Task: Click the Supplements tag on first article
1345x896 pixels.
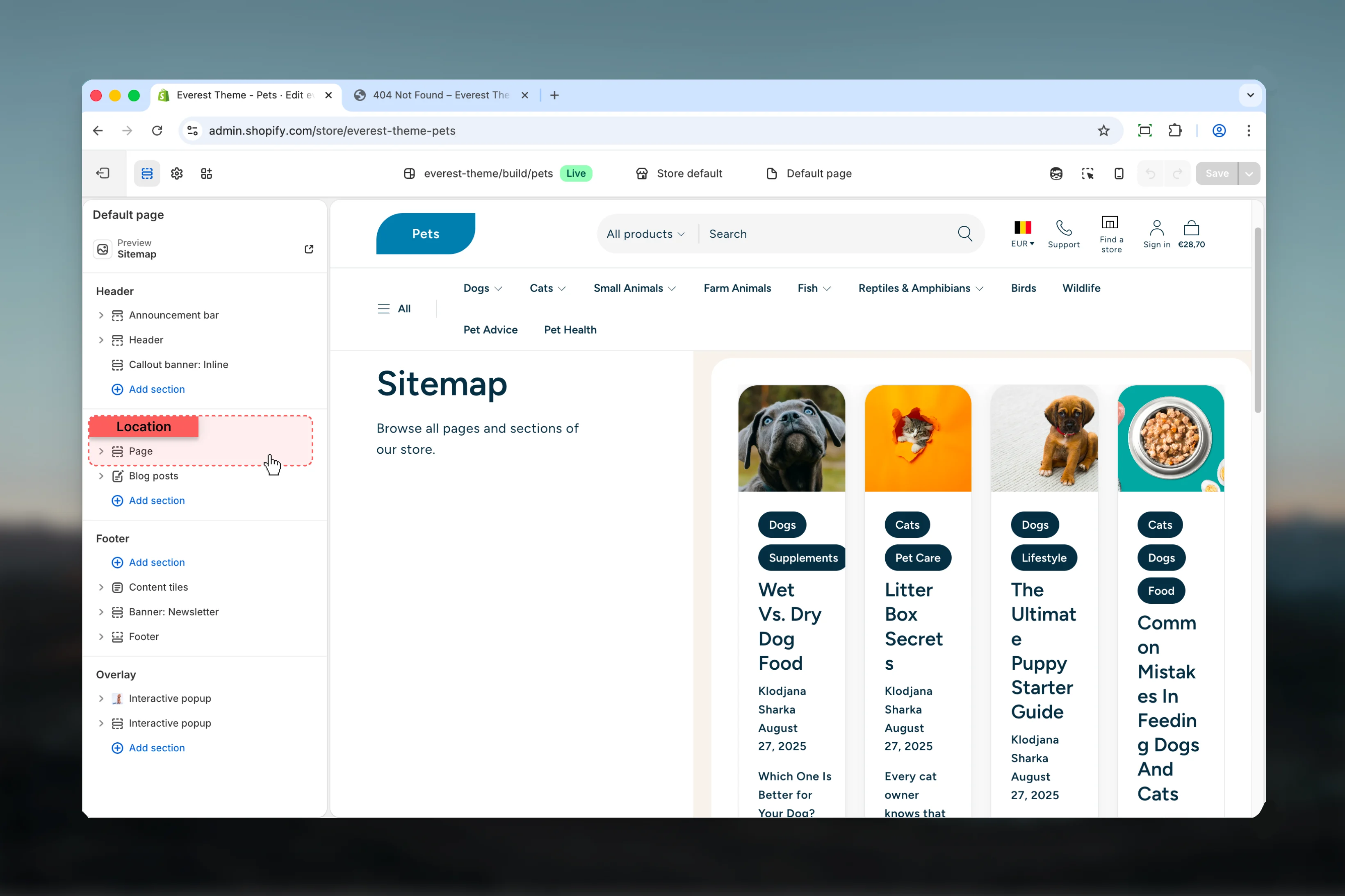Action: click(x=801, y=558)
